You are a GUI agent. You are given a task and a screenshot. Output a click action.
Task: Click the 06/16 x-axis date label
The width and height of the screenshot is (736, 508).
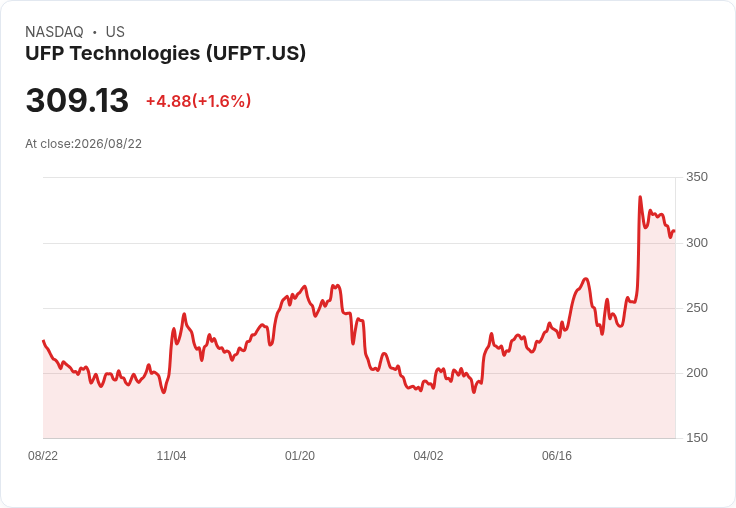click(x=557, y=455)
